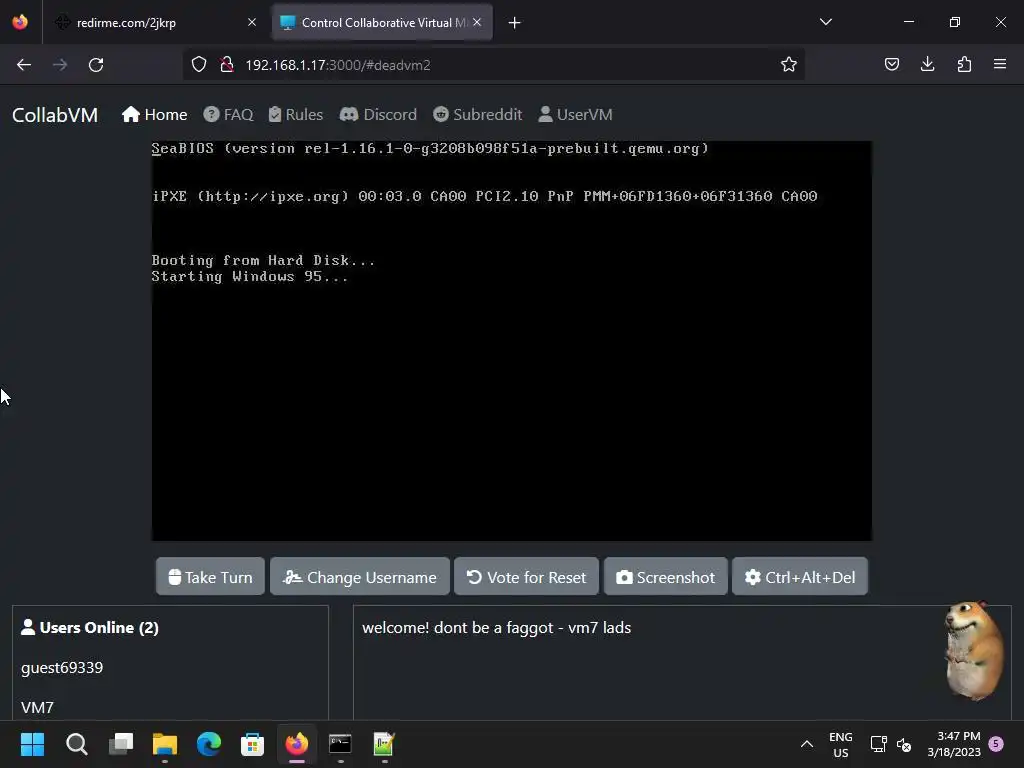Viewport: 1024px width, 768px height.
Task: Open Microsoft Edge from taskbar
Action: pyautogui.click(x=208, y=744)
